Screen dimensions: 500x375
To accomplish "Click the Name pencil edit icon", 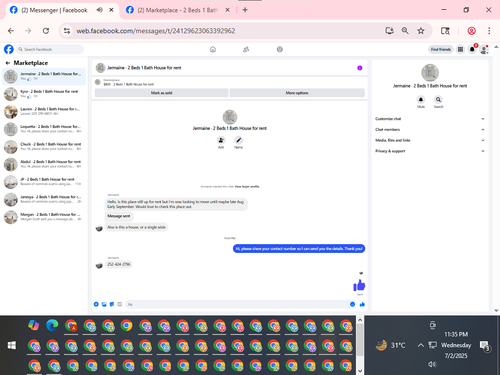I will click(x=238, y=140).
